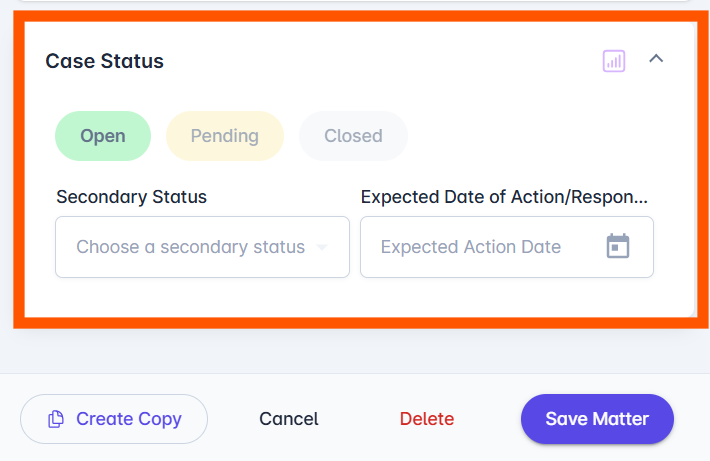
Task: Open the Choose a secondary status dropdown
Action: point(202,247)
